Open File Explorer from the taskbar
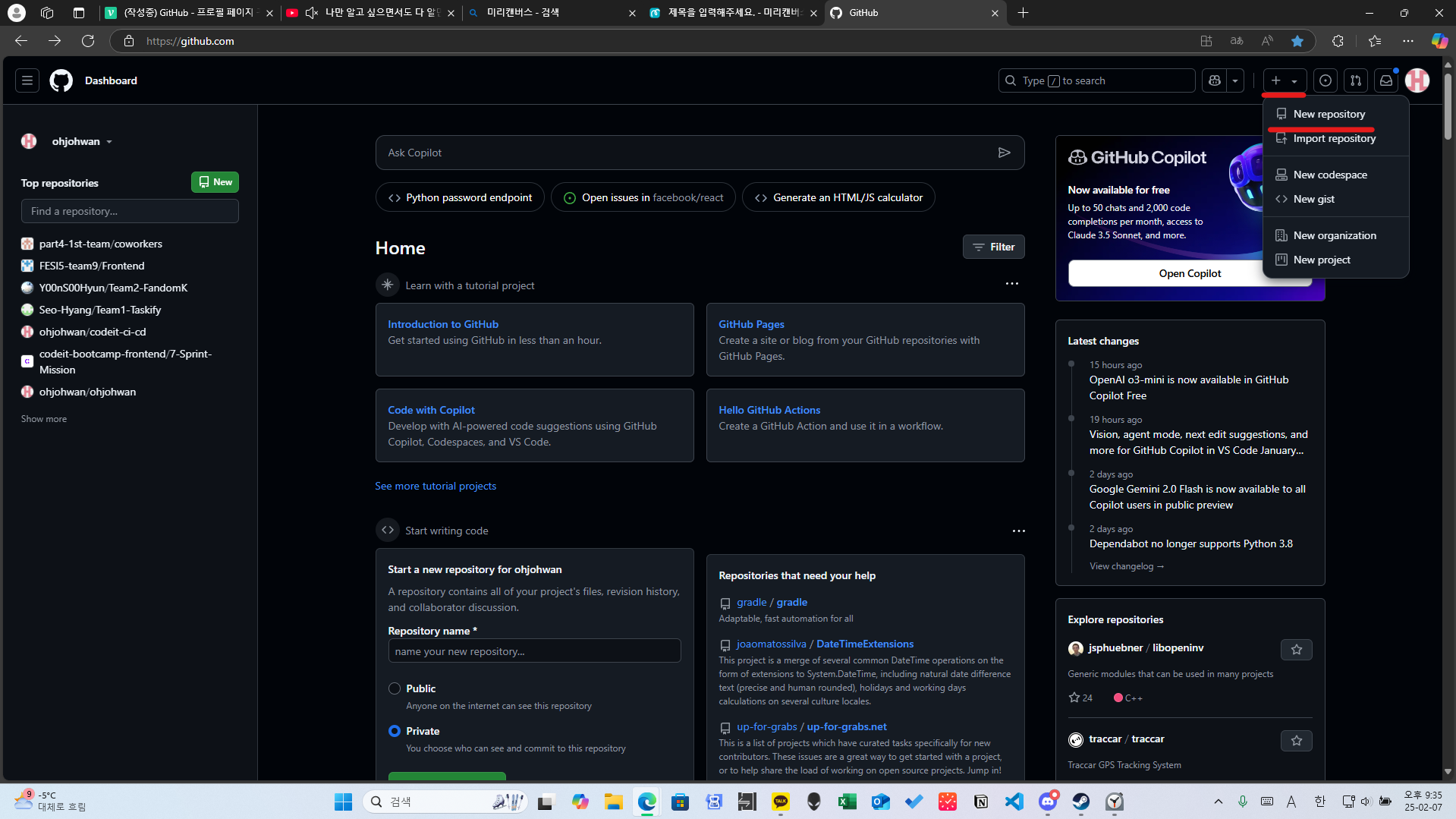Image resolution: width=1456 pixels, height=819 pixels. (613, 802)
